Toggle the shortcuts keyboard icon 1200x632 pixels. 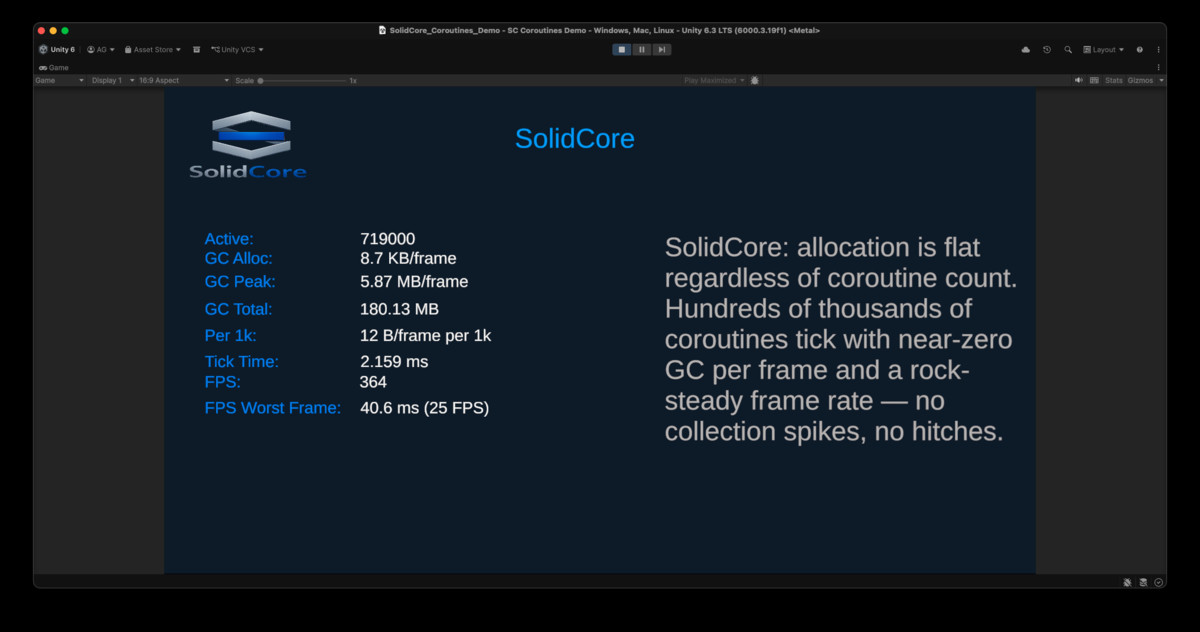[1094, 80]
